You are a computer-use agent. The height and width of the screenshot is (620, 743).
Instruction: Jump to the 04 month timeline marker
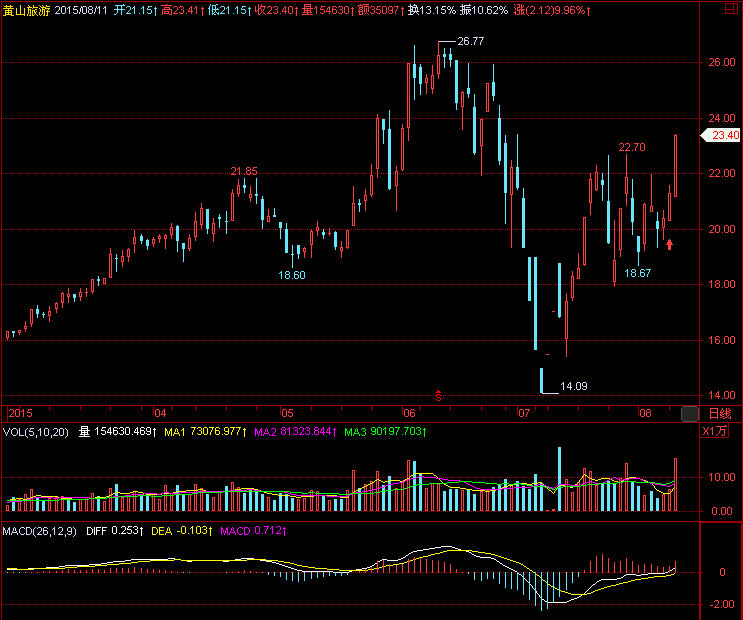(159, 413)
